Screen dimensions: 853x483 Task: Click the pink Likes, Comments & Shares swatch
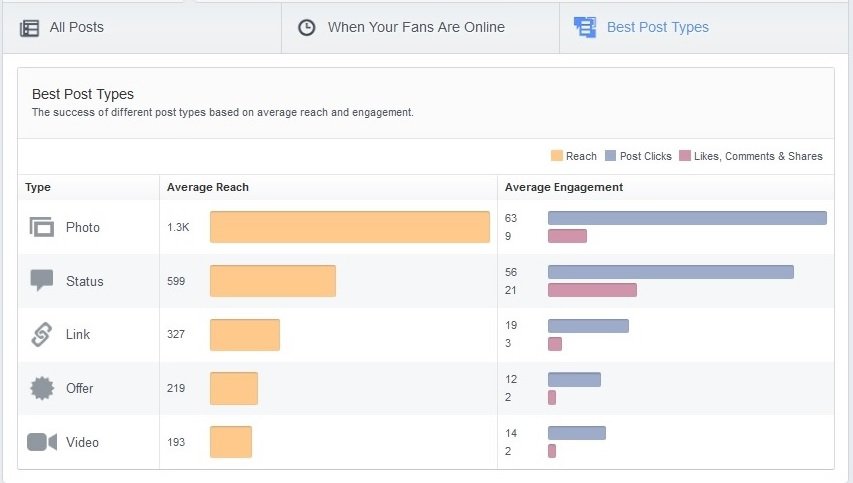coord(684,156)
